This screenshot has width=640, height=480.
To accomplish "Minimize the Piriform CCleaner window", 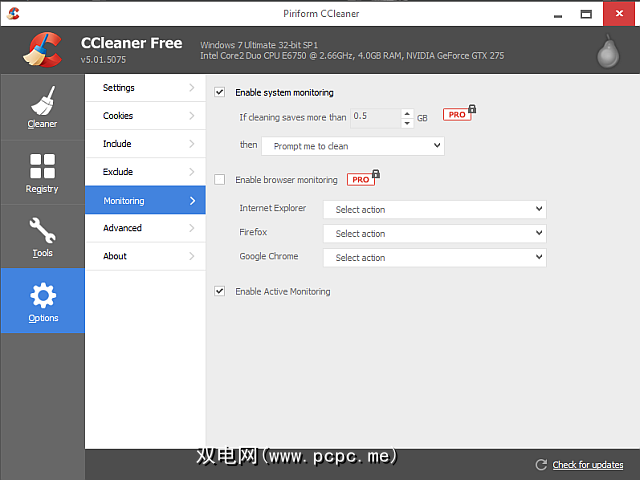I will tap(558, 14).
